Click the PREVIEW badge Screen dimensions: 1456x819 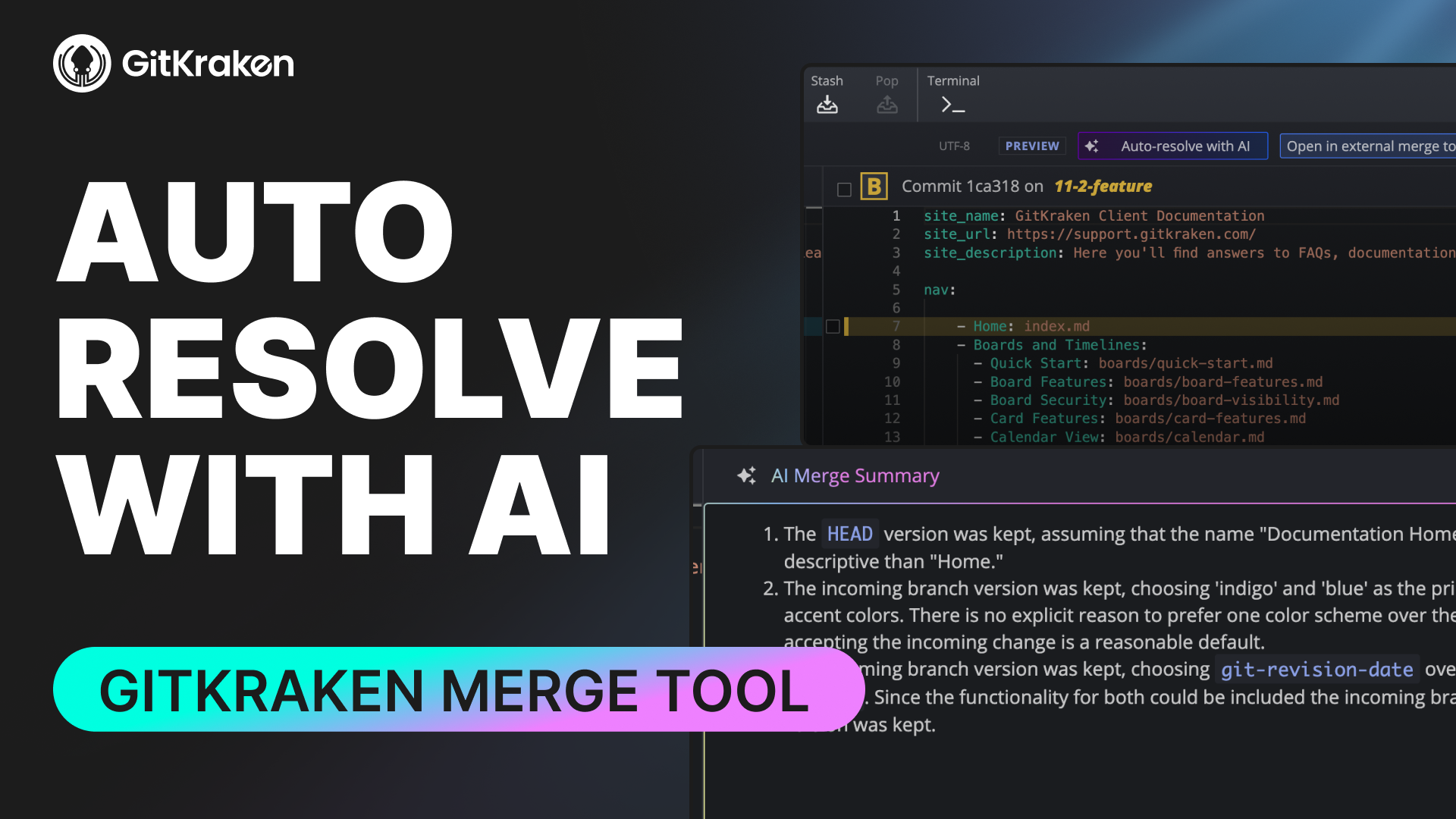point(1032,146)
